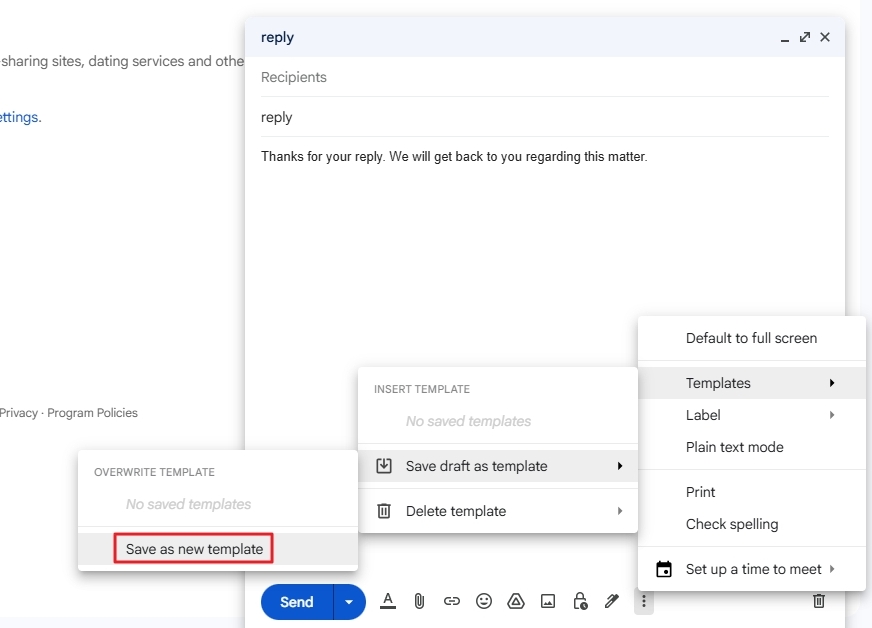Click No saved templates under Insert Template
This screenshot has height=628, width=872.
coord(468,422)
